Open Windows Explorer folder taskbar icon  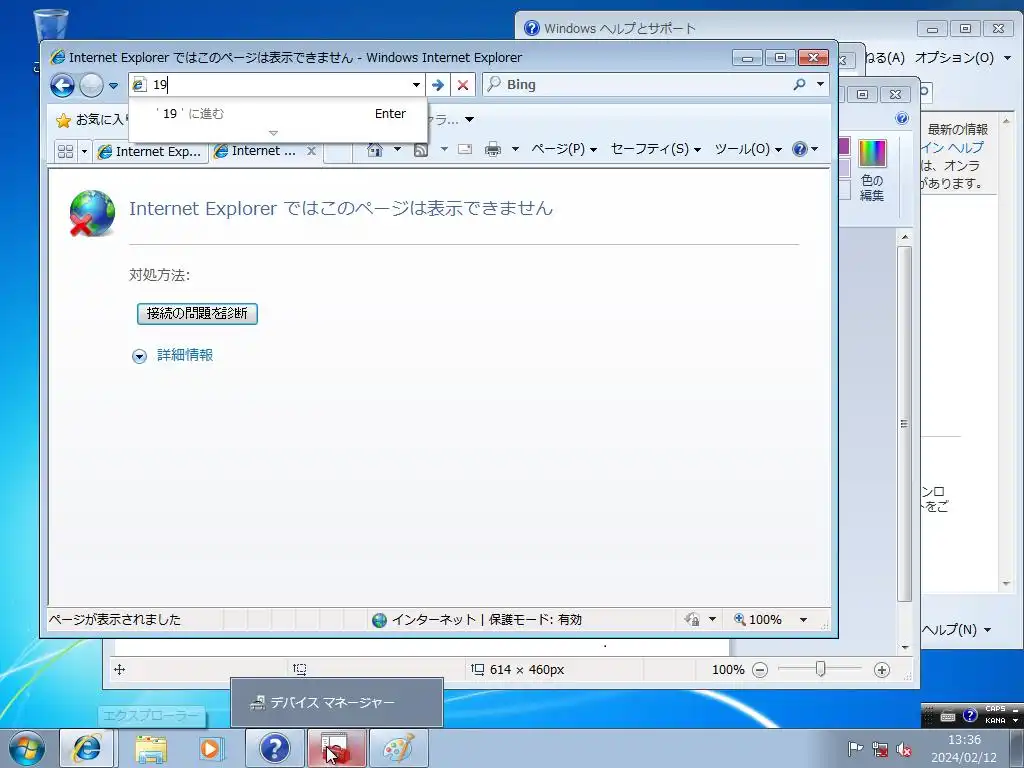151,748
